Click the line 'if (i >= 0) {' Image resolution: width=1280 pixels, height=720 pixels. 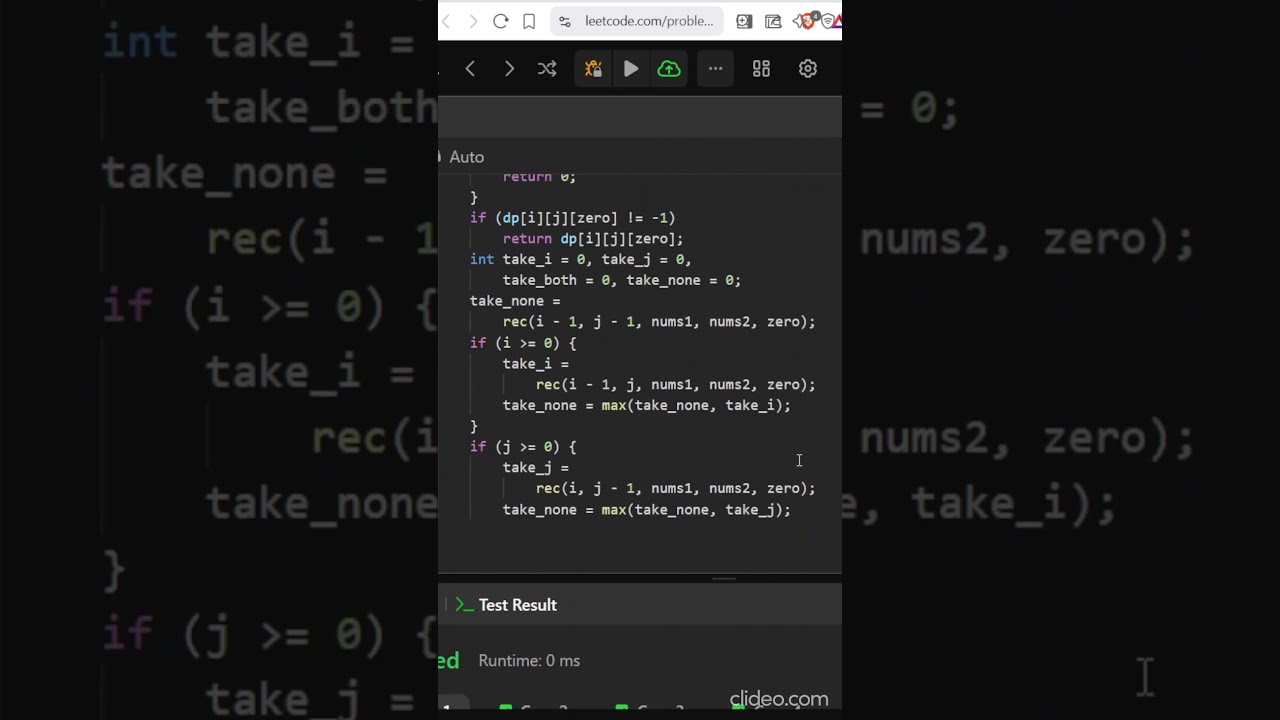pos(523,343)
